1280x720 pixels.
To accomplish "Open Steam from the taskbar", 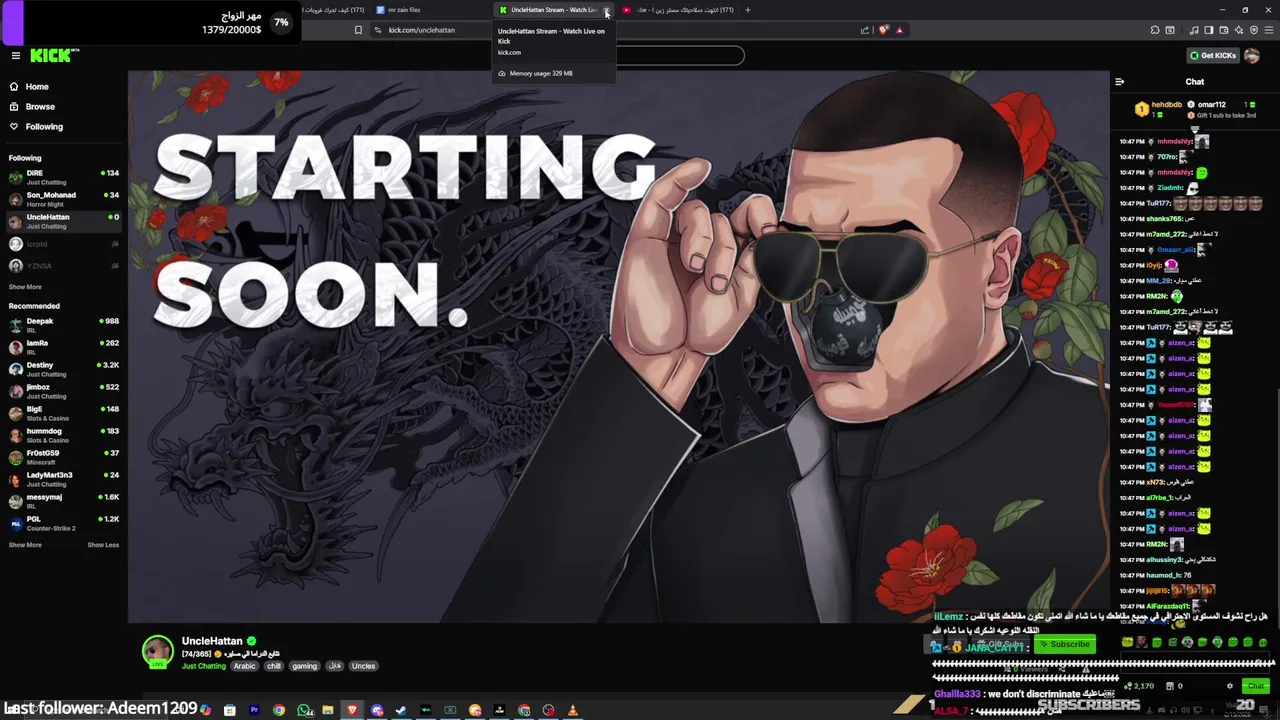I will click(x=401, y=710).
